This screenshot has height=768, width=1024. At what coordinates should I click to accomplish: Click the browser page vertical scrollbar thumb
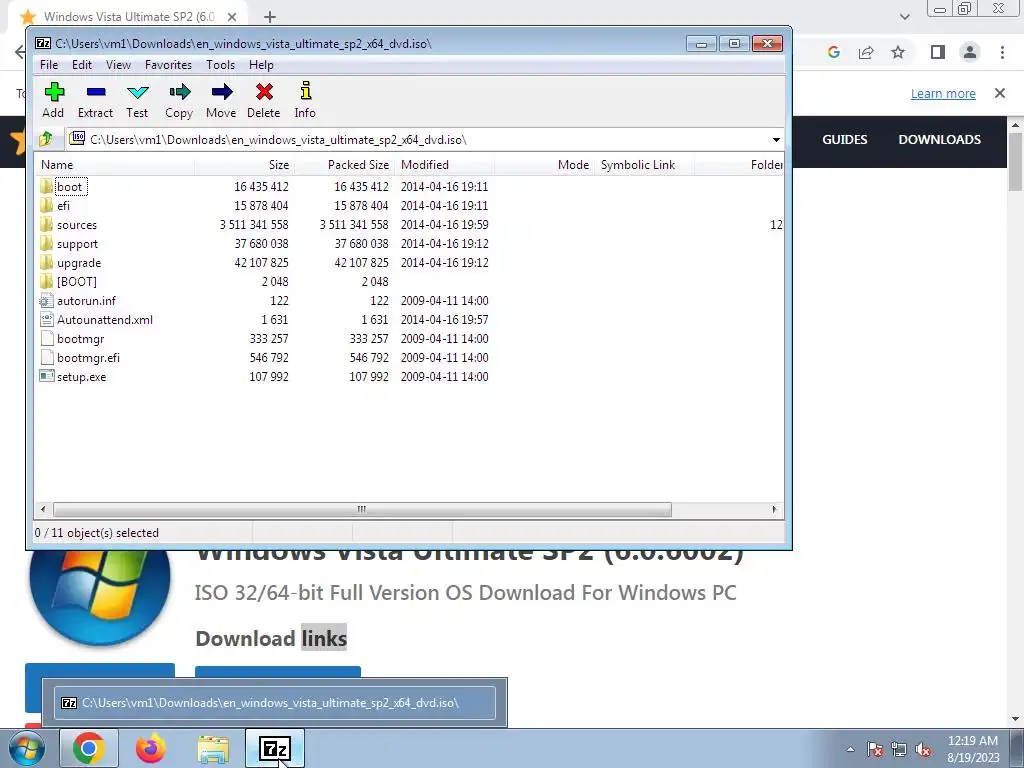click(1016, 161)
